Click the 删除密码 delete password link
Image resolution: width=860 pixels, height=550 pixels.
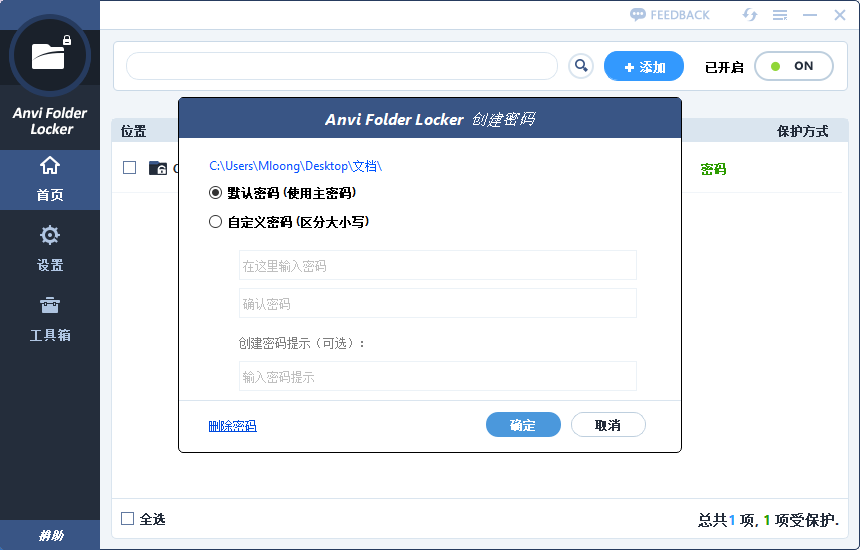click(233, 426)
